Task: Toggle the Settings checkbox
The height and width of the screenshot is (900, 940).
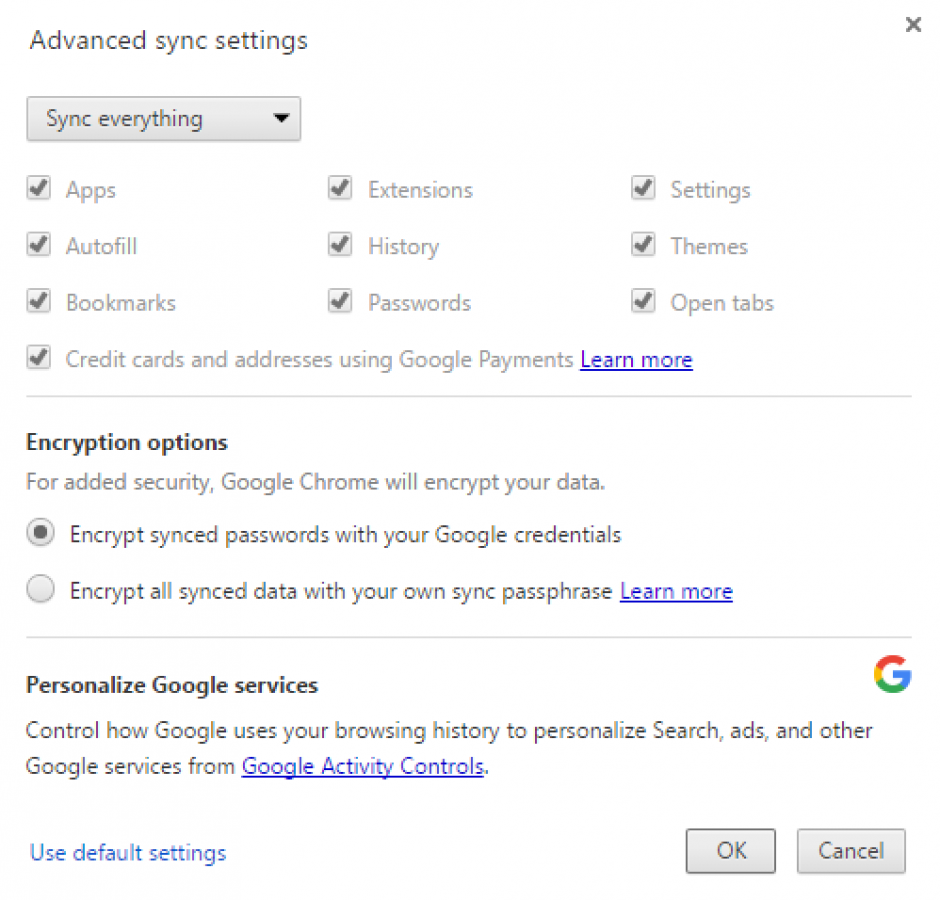Action: 643,188
